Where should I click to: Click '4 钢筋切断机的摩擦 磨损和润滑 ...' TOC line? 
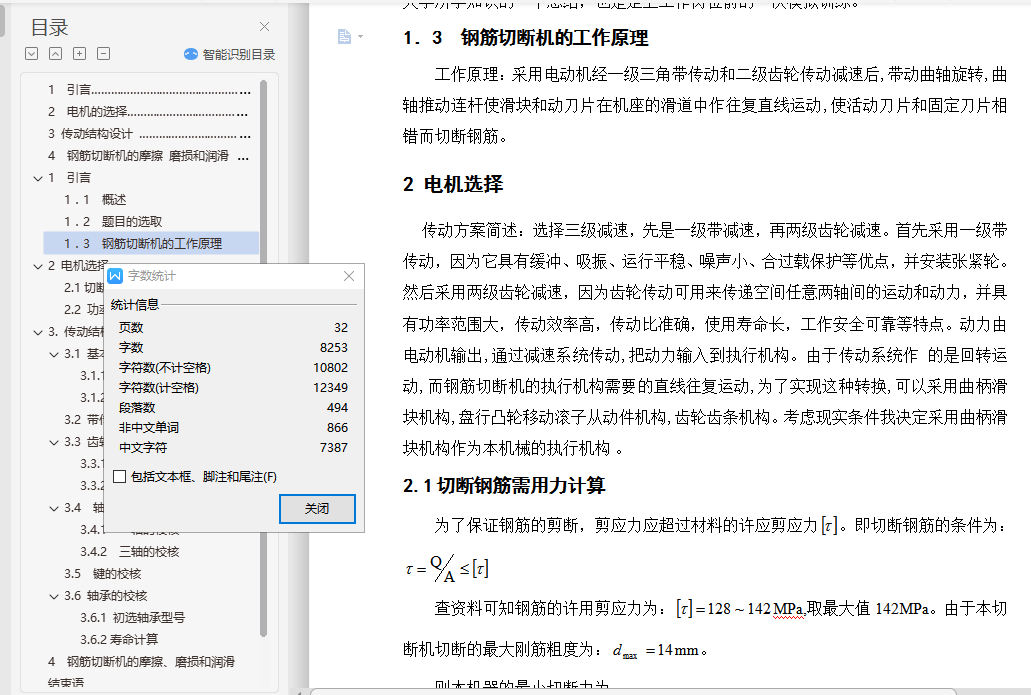tap(149, 156)
